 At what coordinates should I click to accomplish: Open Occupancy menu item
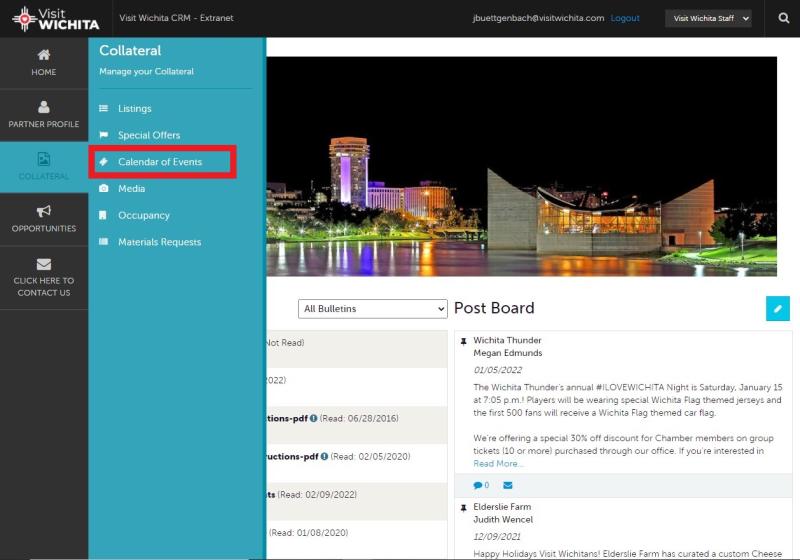144,215
